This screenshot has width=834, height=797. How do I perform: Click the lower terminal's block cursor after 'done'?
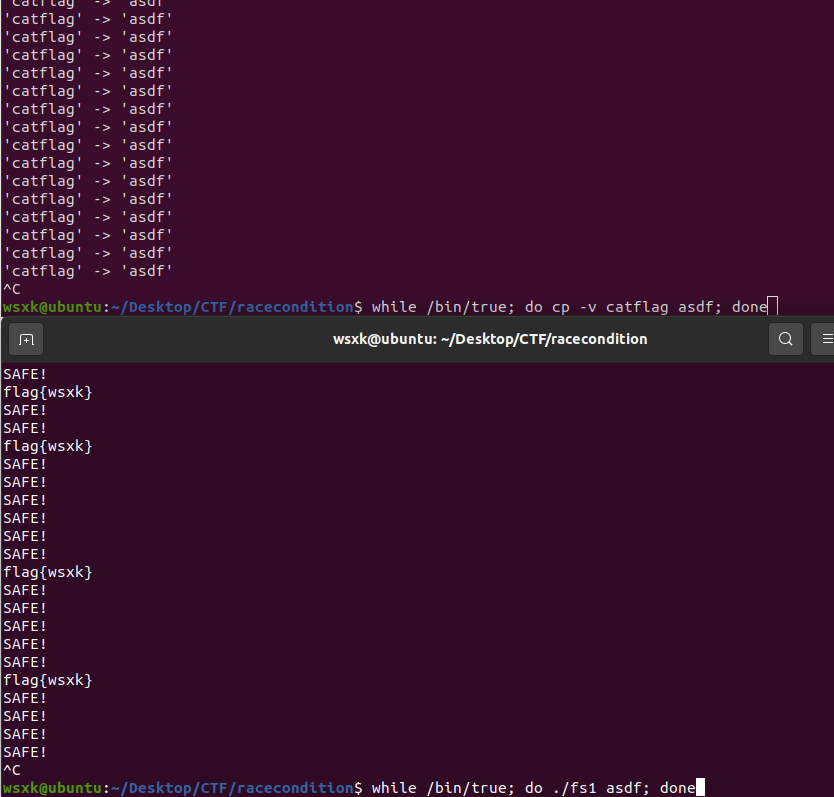[x=700, y=787]
